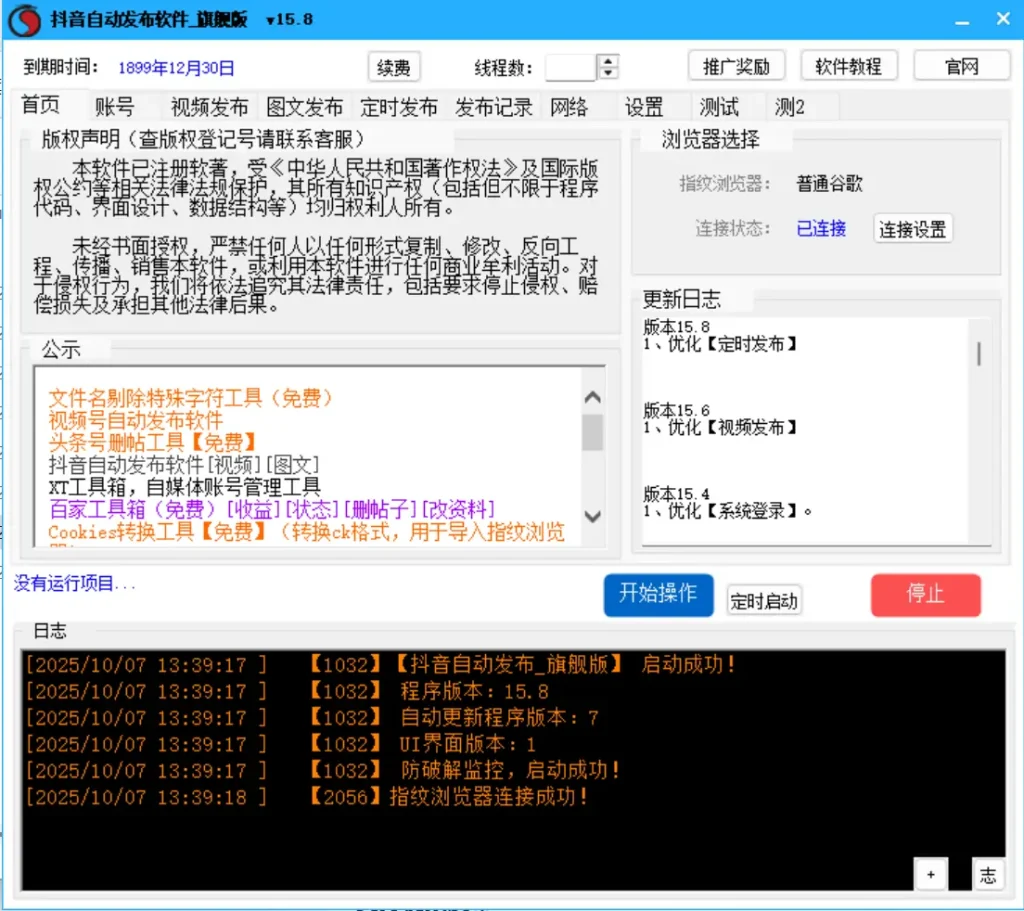Open 连接设置 for the browser
1024x911 pixels.
912,229
